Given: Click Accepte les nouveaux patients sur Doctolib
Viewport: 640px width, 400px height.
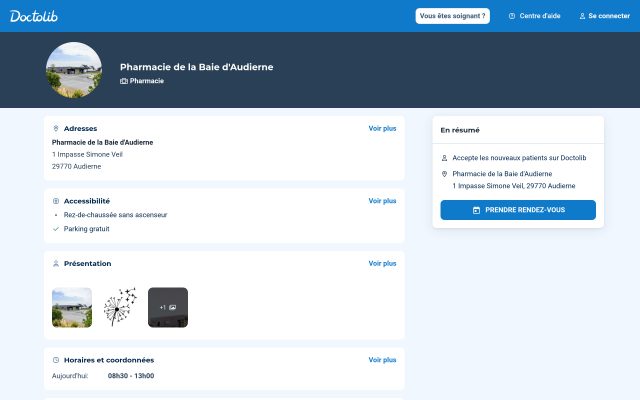Looking at the screenshot, I should point(519,158).
